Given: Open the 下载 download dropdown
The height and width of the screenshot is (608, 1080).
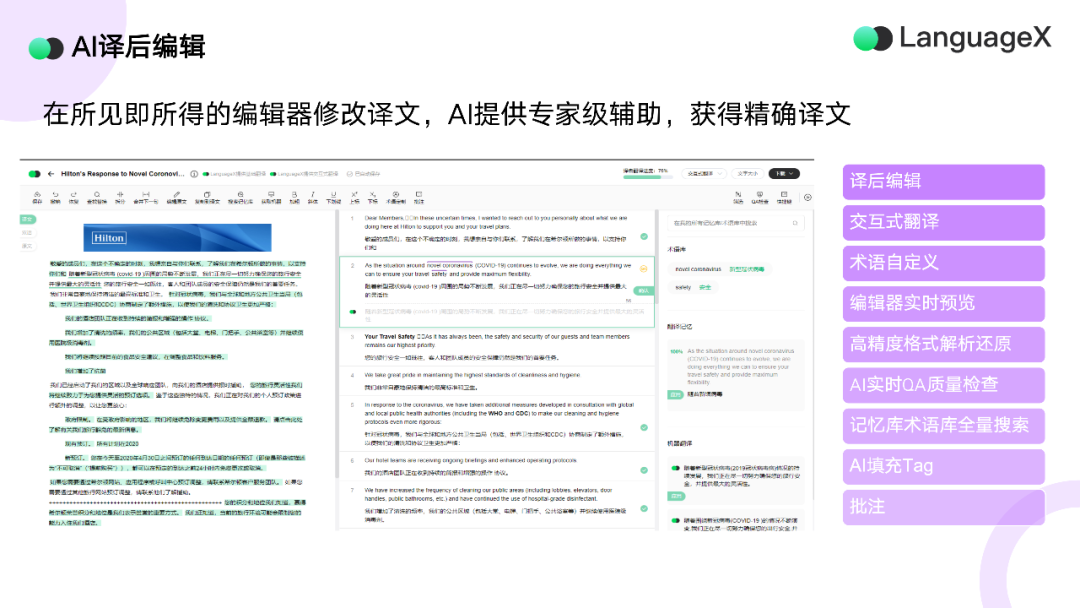Looking at the screenshot, I should [x=785, y=174].
